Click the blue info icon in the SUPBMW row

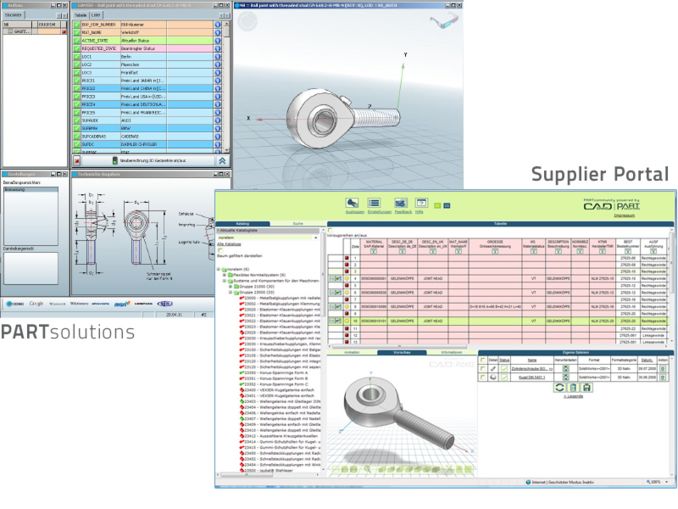pos(218,128)
